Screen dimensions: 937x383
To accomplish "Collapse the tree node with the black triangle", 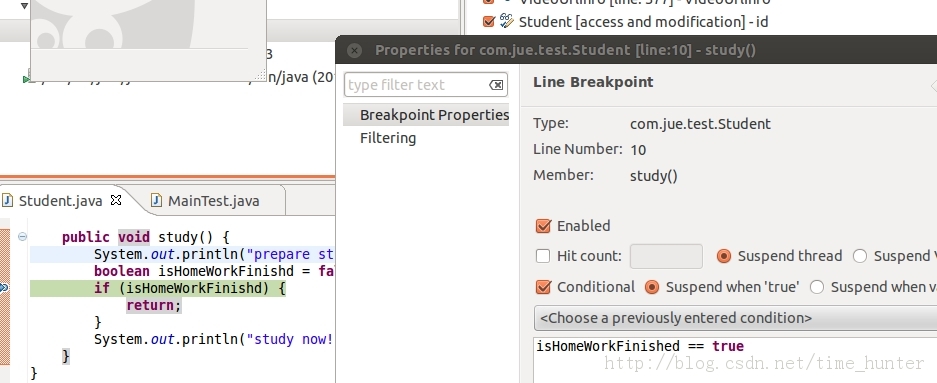I will [x=24, y=6].
